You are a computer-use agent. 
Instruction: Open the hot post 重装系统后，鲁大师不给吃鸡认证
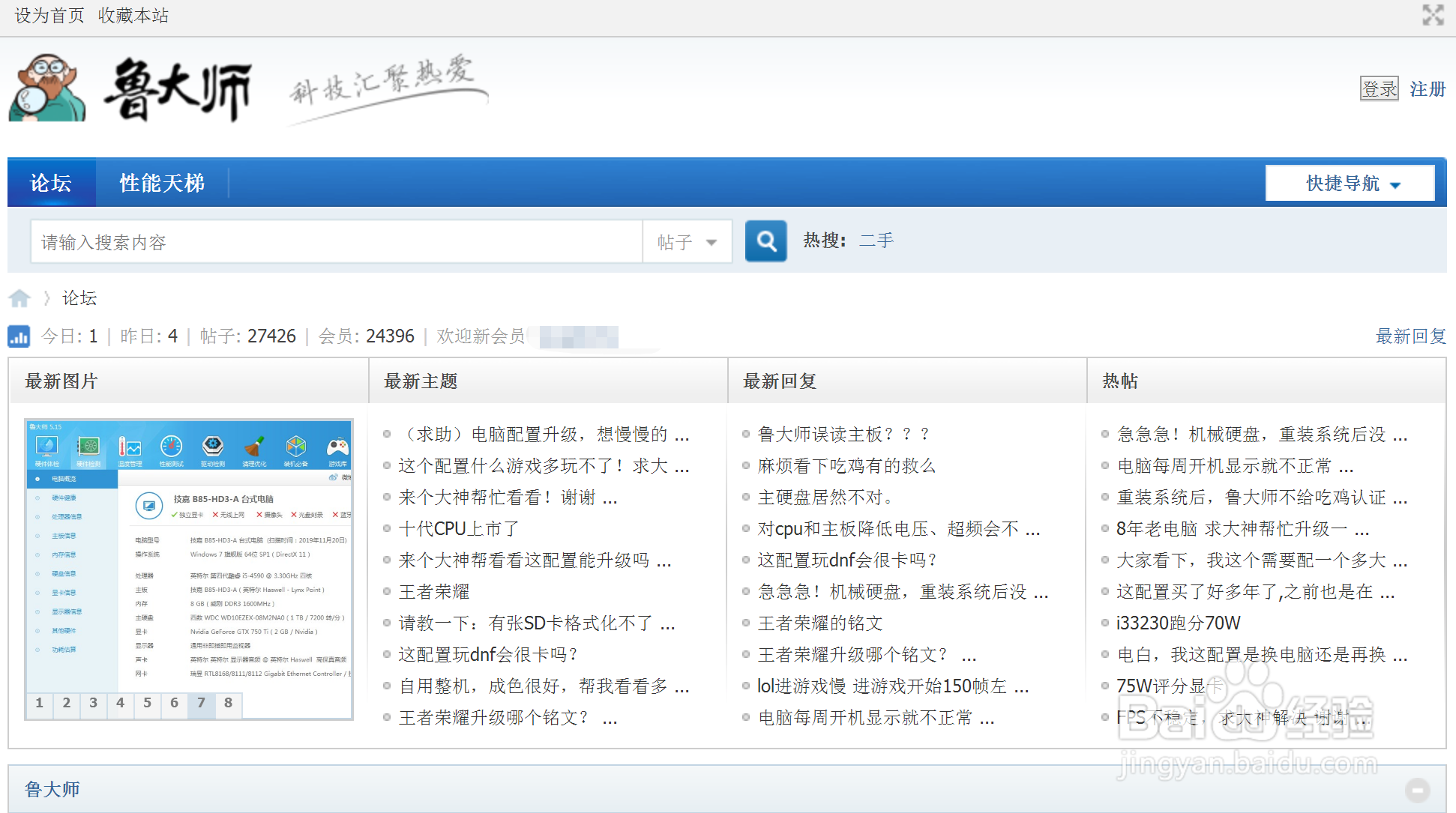click(1262, 498)
